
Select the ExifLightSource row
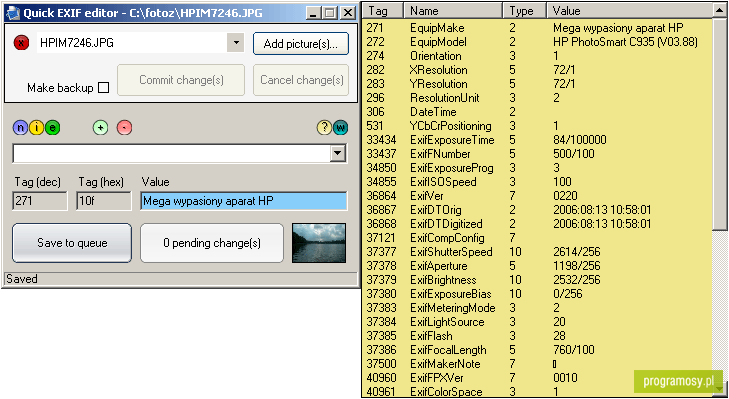(x=537, y=322)
